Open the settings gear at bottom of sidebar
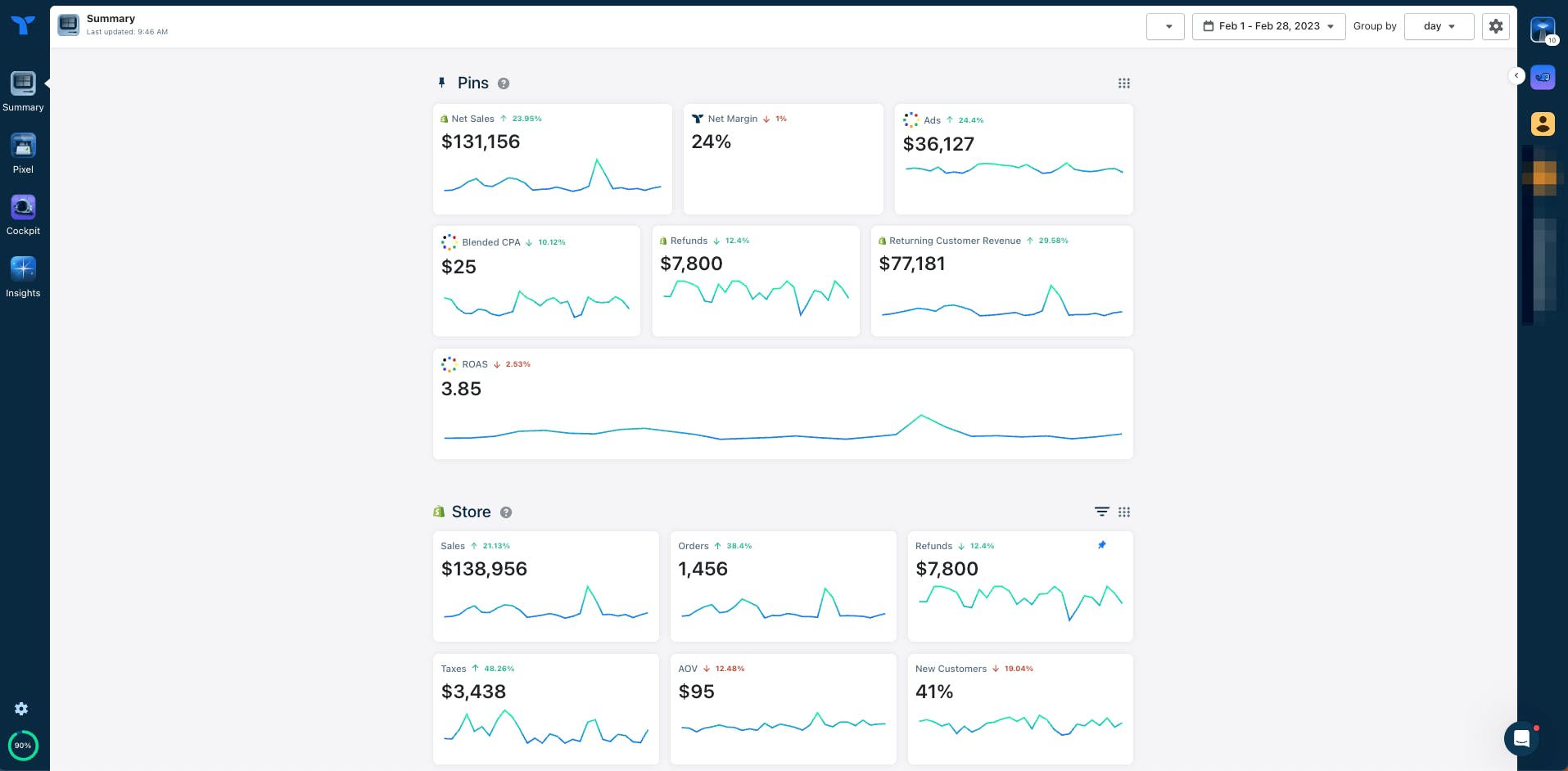This screenshot has height=771, width=1568. point(21,709)
